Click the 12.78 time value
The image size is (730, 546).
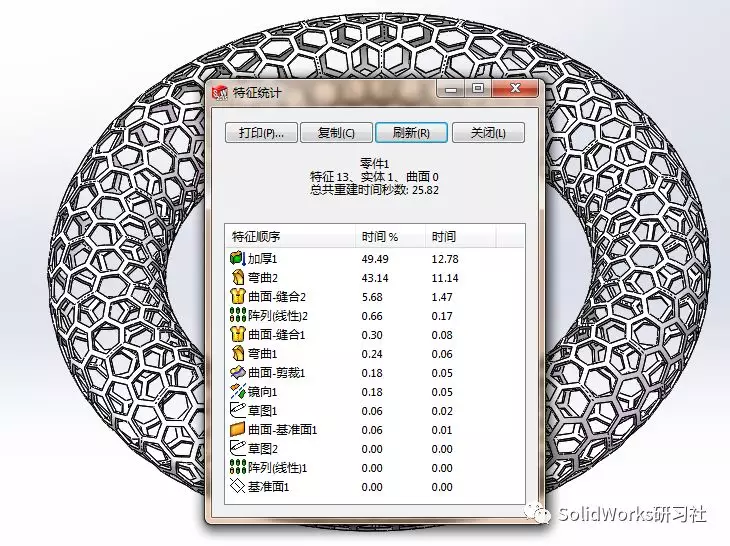coord(445,259)
